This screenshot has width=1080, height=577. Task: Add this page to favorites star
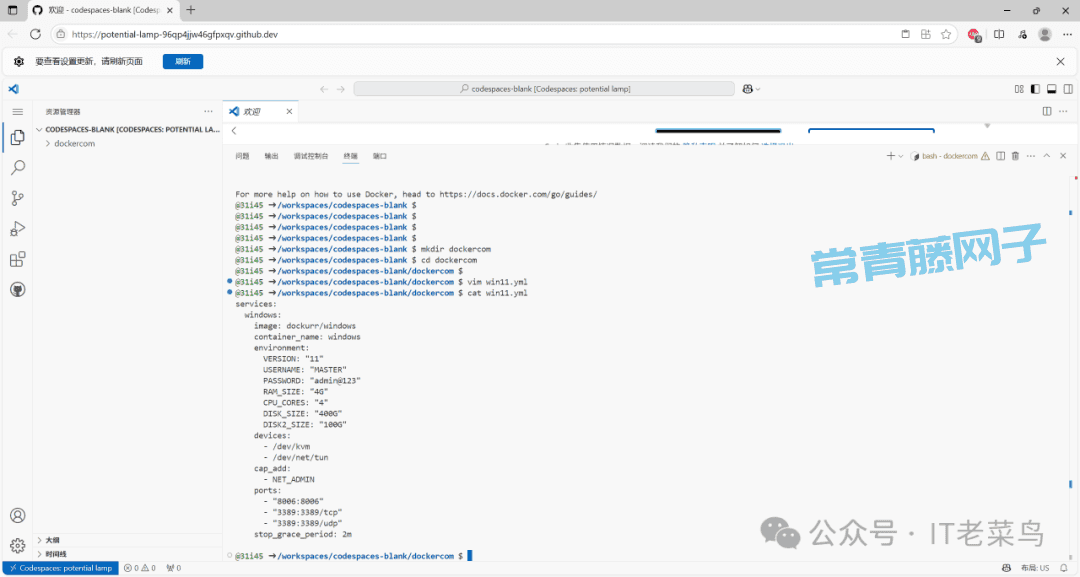click(946, 34)
